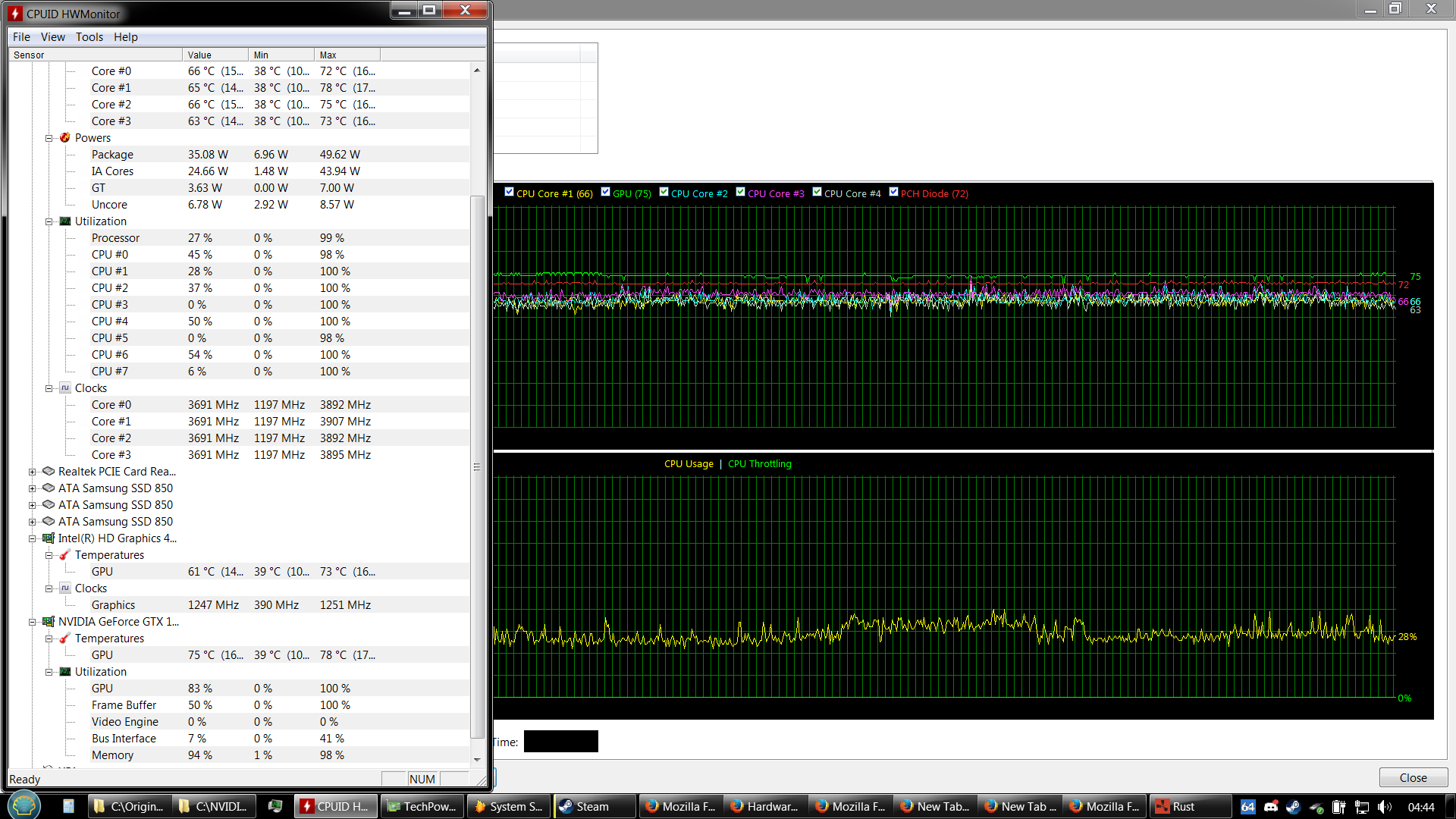The height and width of the screenshot is (819, 1456).
Task: Expand the Realtek PCIE Card Reader node
Action: [32, 472]
